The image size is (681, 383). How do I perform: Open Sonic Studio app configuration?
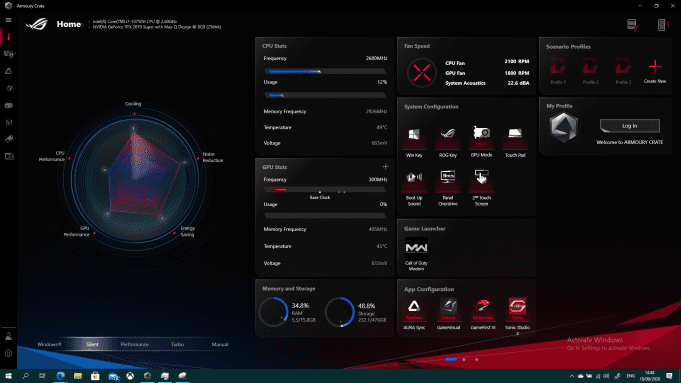pyautogui.click(x=517, y=314)
